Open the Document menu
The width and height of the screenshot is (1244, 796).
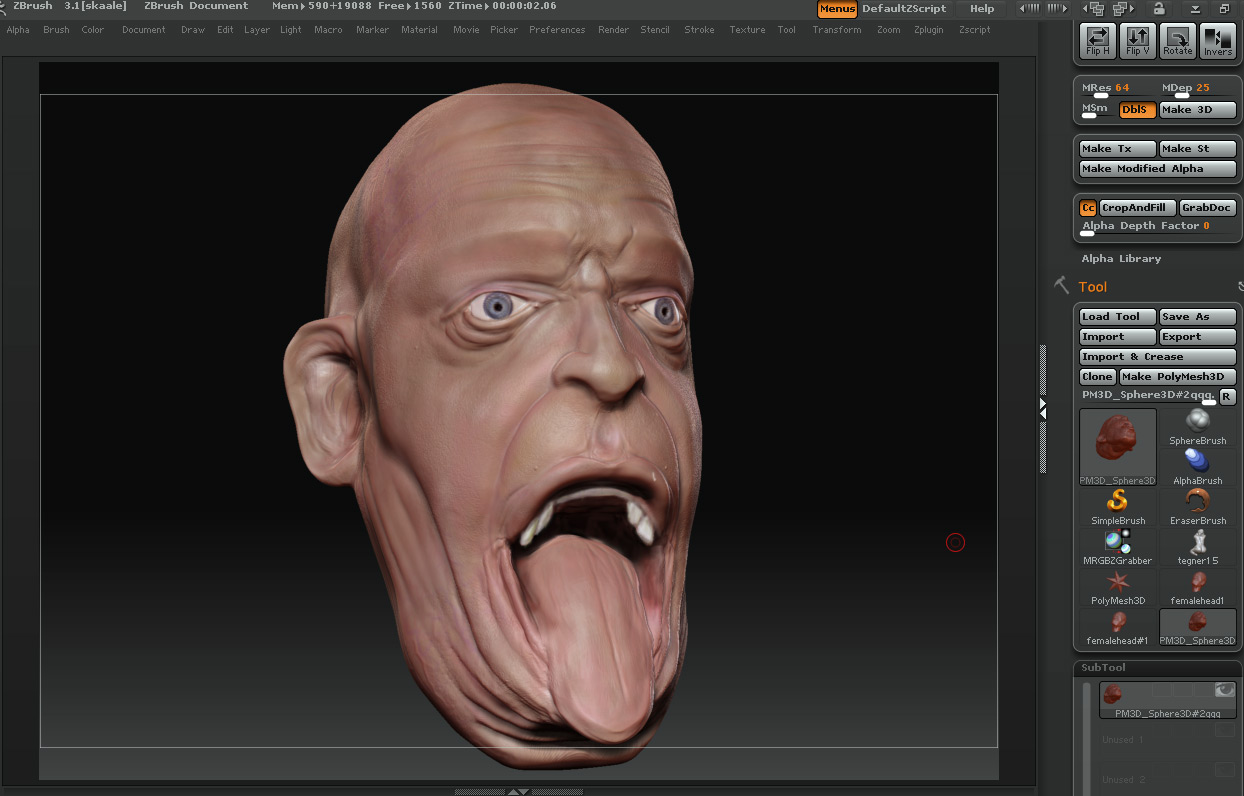point(144,30)
